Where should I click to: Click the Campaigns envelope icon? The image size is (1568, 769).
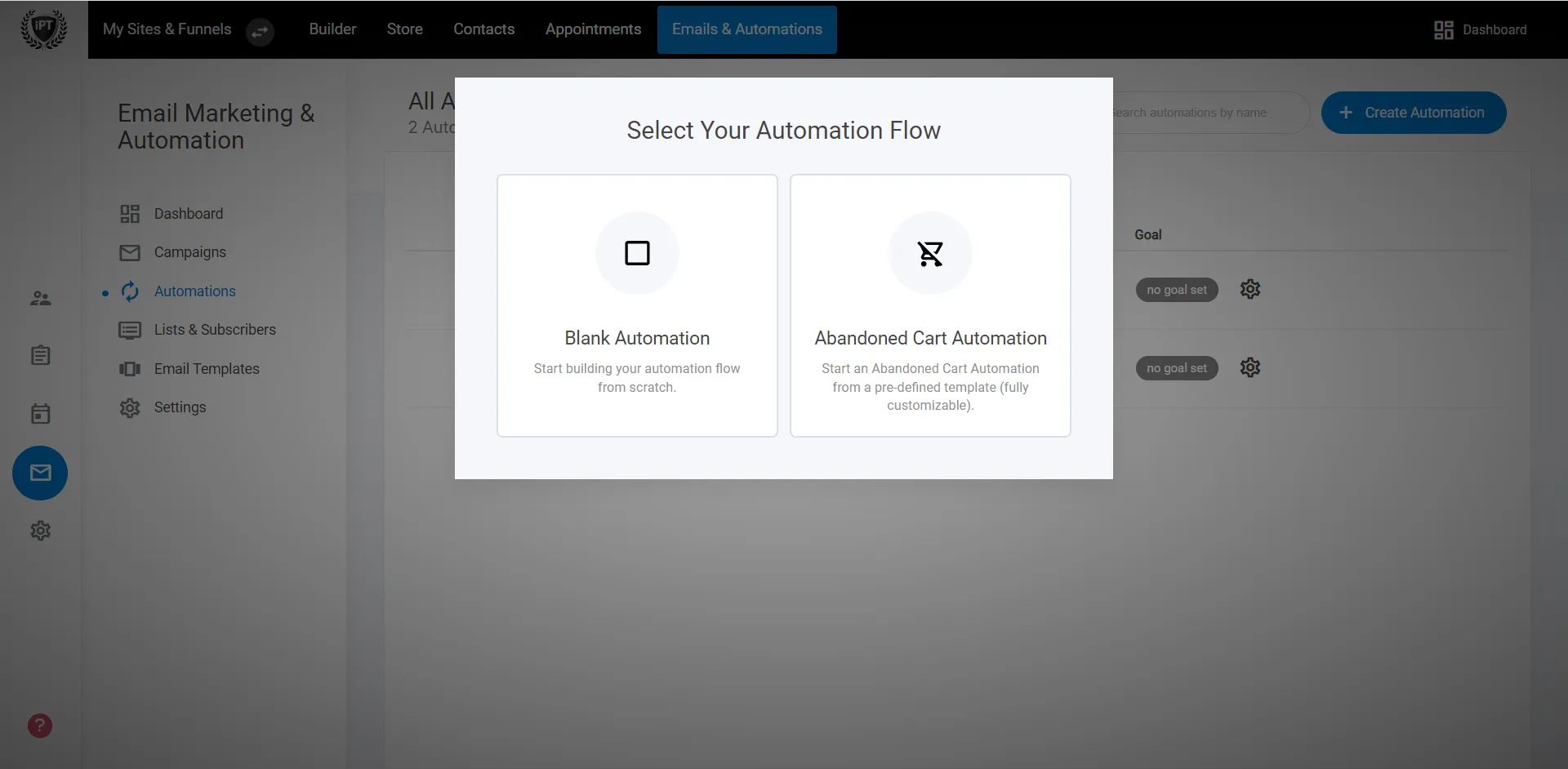coord(130,252)
